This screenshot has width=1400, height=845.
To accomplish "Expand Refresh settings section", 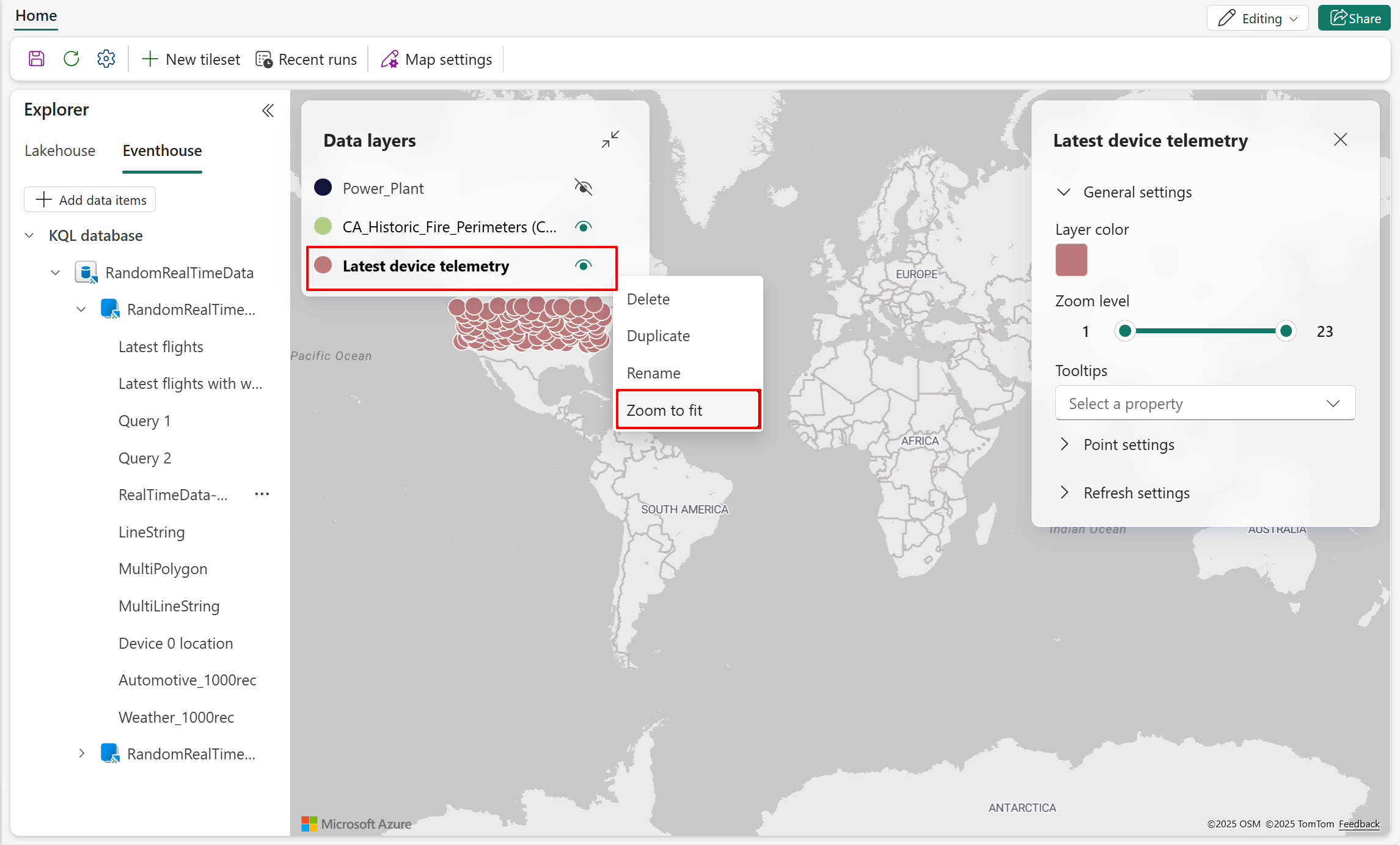I will (x=1135, y=493).
